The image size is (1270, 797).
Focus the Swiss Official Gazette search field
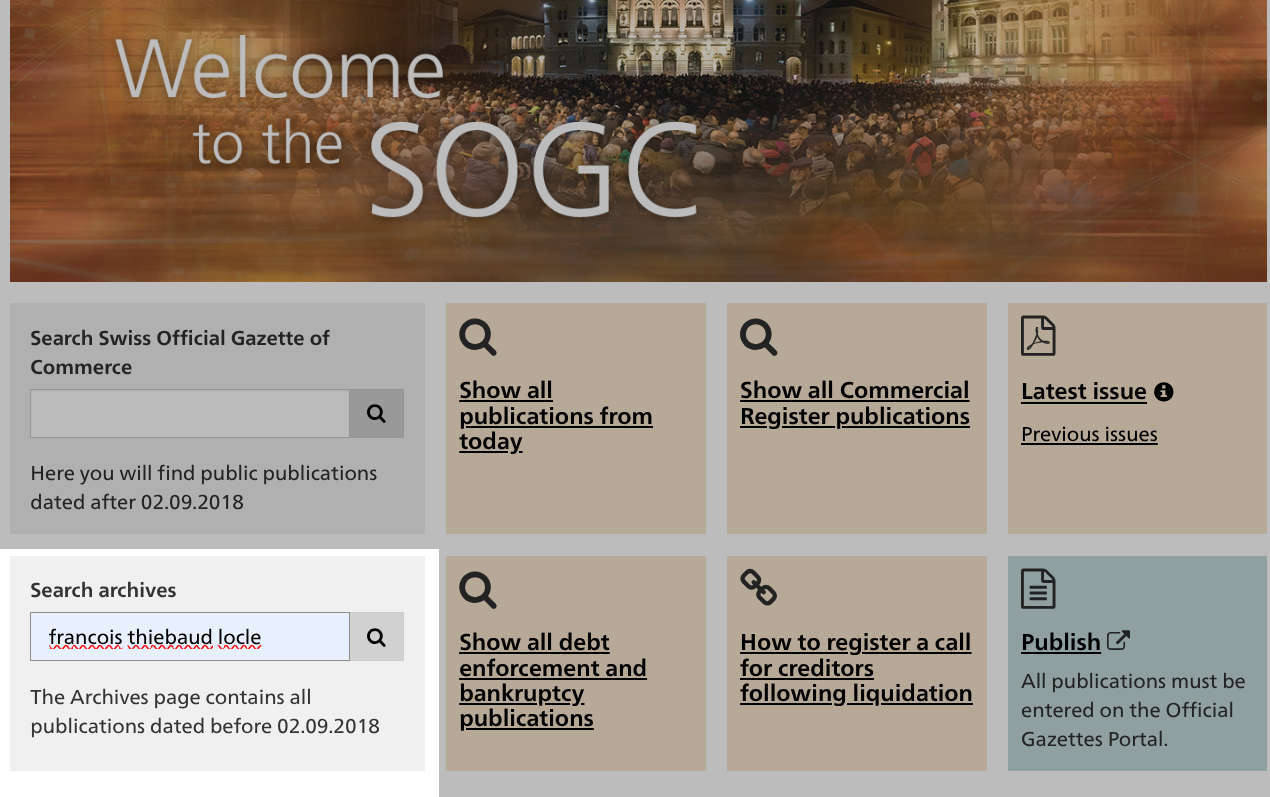pos(190,414)
